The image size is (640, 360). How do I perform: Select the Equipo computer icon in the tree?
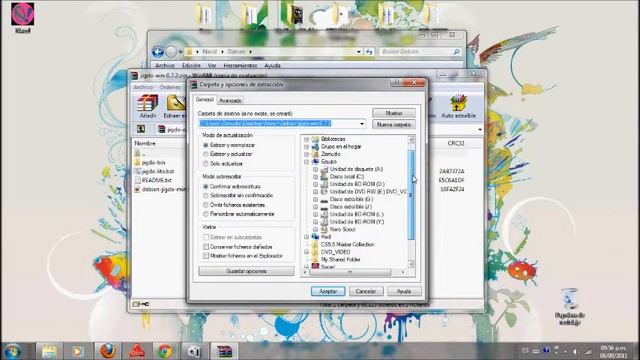[316, 162]
